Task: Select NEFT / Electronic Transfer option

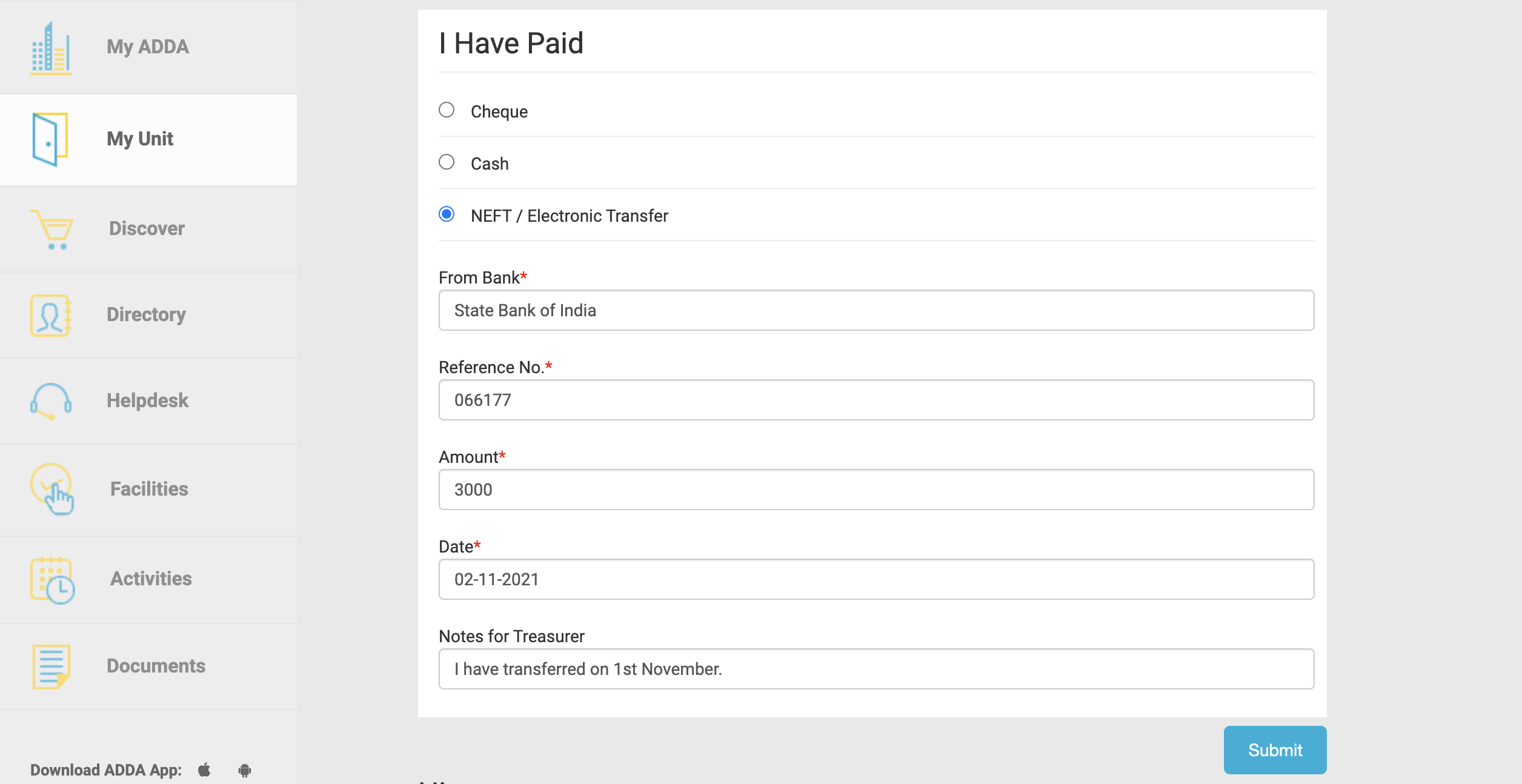Action: pyautogui.click(x=447, y=213)
